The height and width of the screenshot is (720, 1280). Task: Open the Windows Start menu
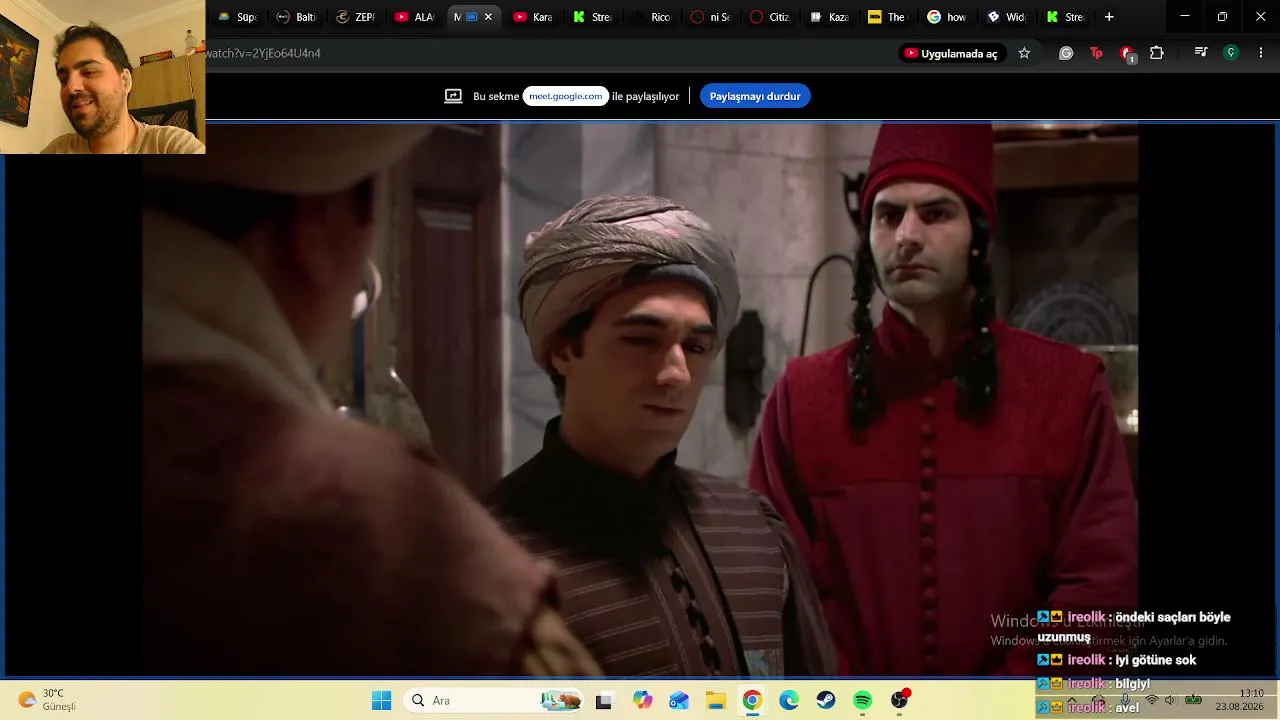tap(382, 701)
